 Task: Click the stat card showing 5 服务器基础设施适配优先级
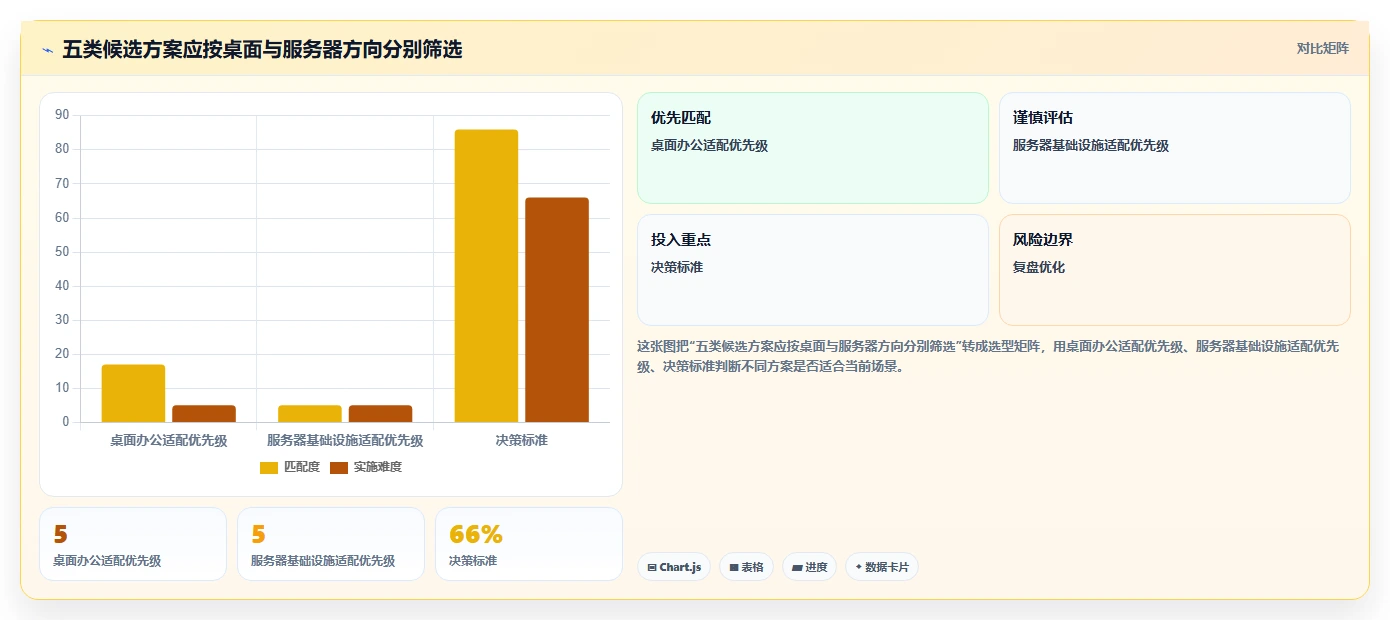click(331, 544)
